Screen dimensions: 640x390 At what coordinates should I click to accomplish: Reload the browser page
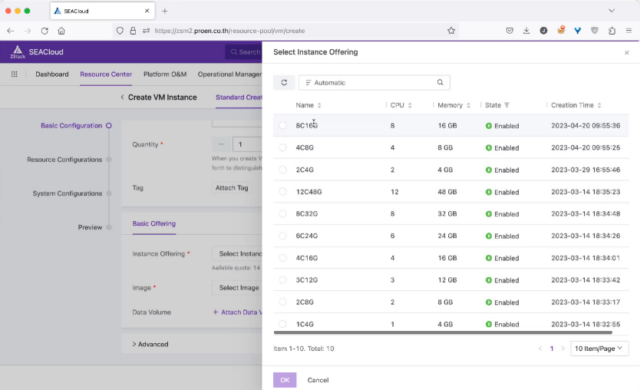tap(44, 31)
